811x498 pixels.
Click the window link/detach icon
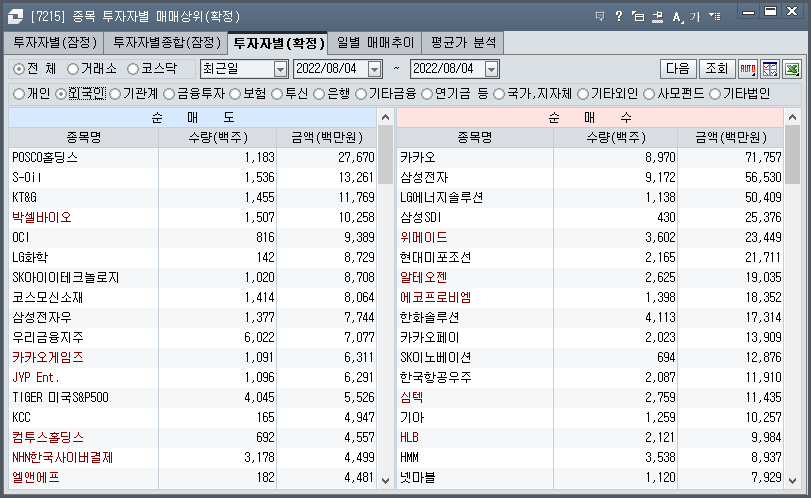coord(638,17)
